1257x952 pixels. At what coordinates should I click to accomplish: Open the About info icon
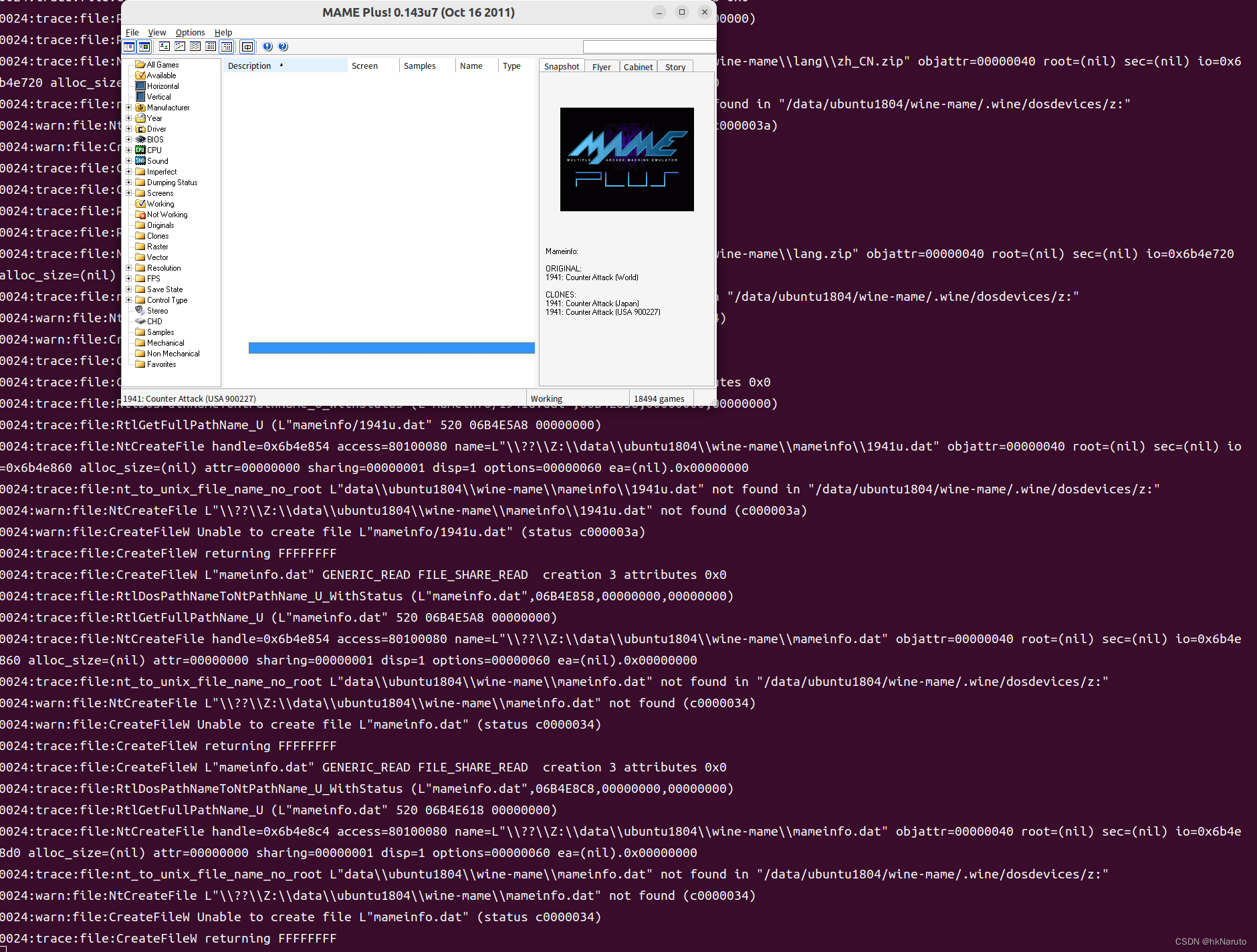tap(267, 47)
